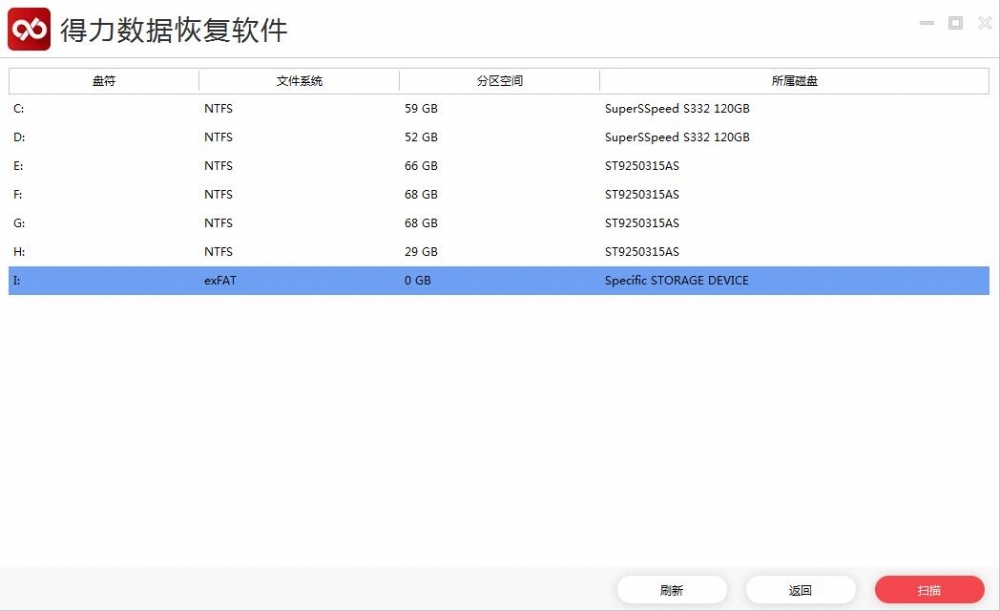Click the 分区空间 column header
Image resolution: width=1000 pixels, height=611 pixels.
coord(499,80)
